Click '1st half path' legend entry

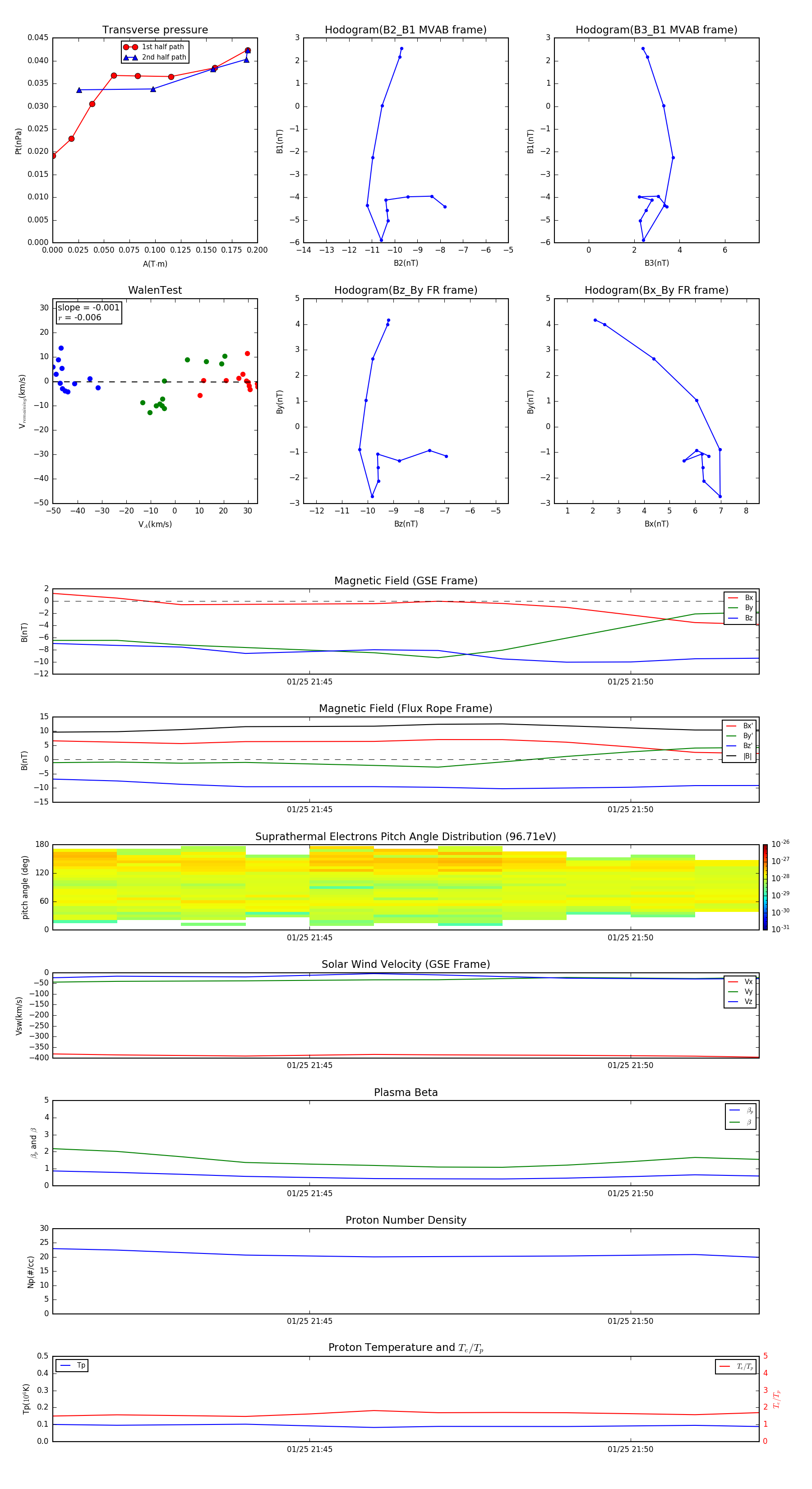point(154,47)
